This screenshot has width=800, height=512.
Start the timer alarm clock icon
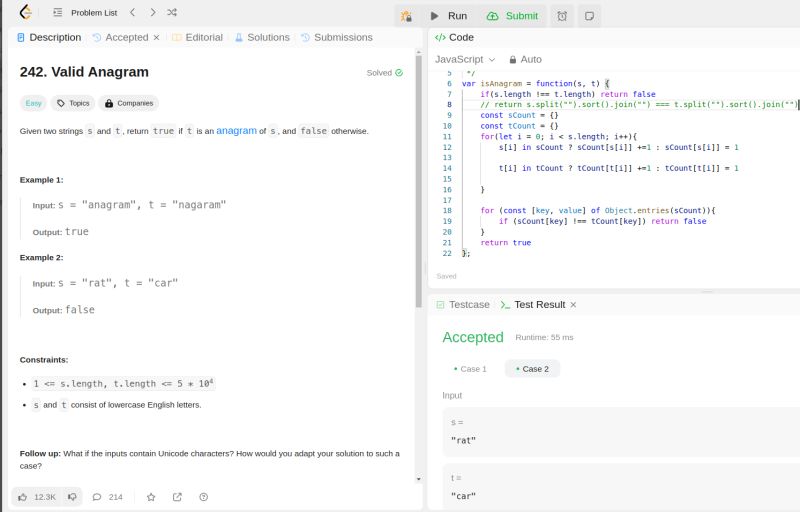[x=562, y=16]
